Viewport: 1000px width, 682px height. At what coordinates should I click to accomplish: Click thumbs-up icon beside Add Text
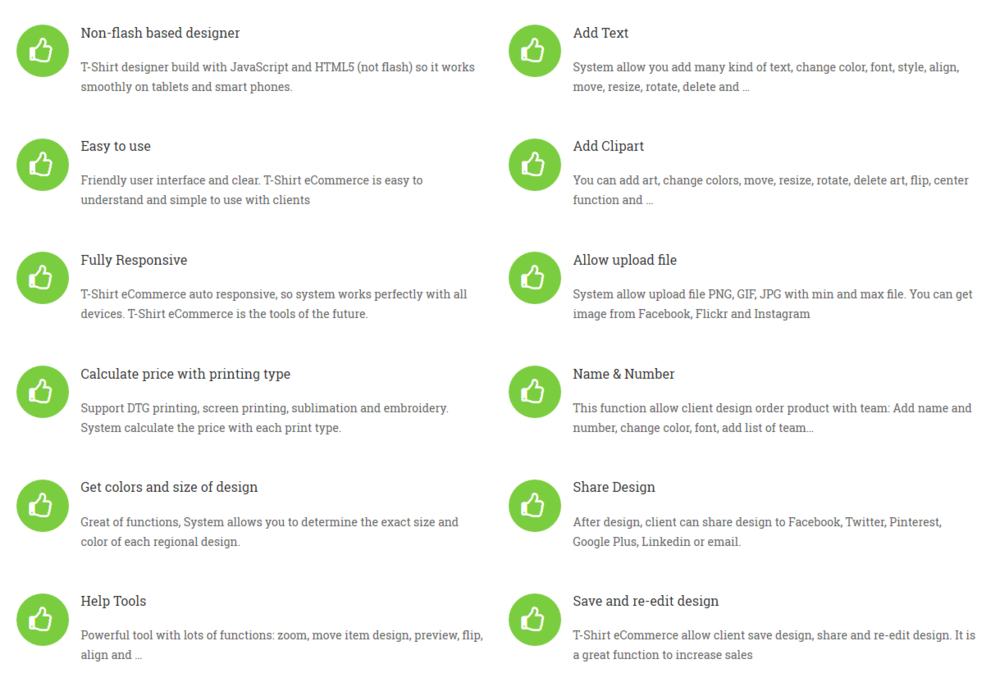point(534,50)
